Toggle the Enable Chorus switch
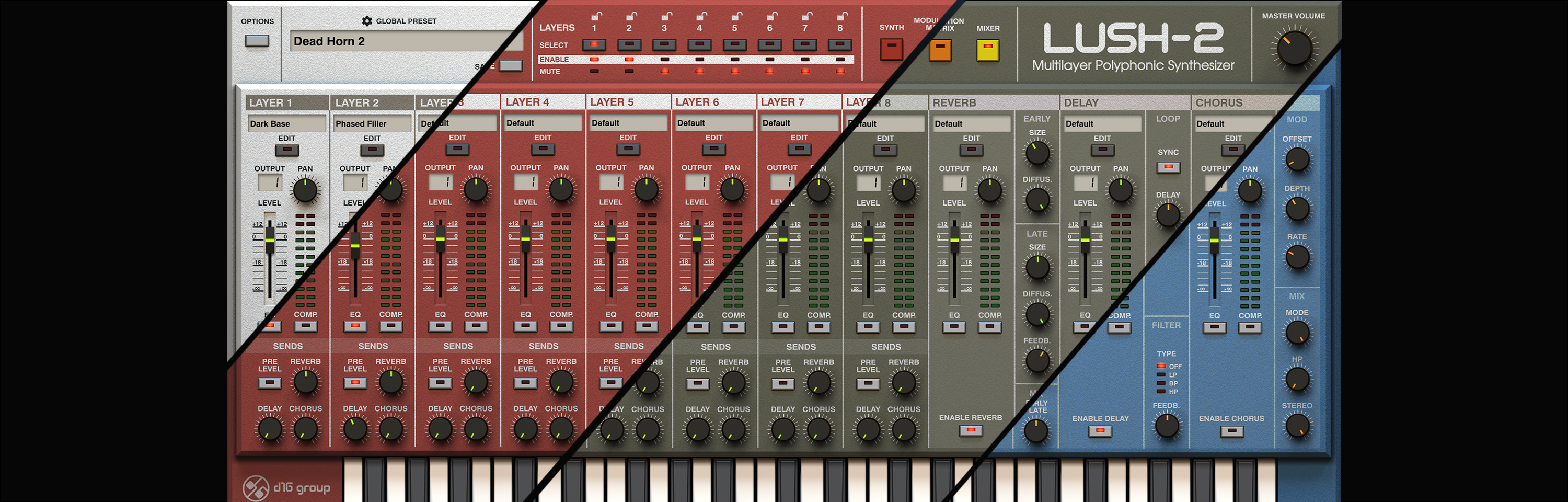 [1232, 431]
